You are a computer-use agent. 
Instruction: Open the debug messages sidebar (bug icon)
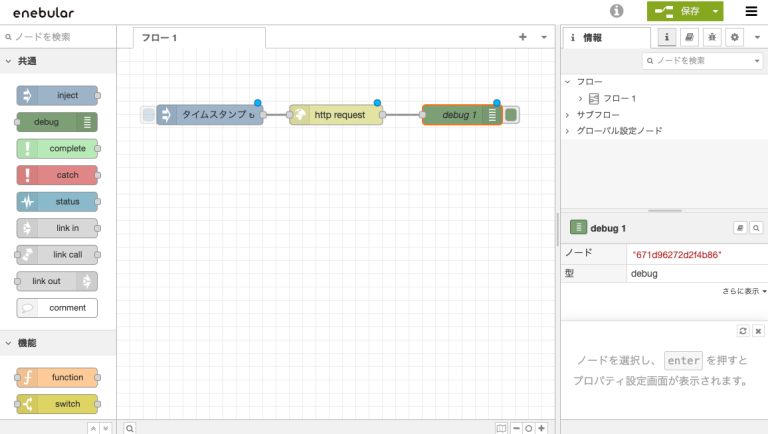point(711,37)
